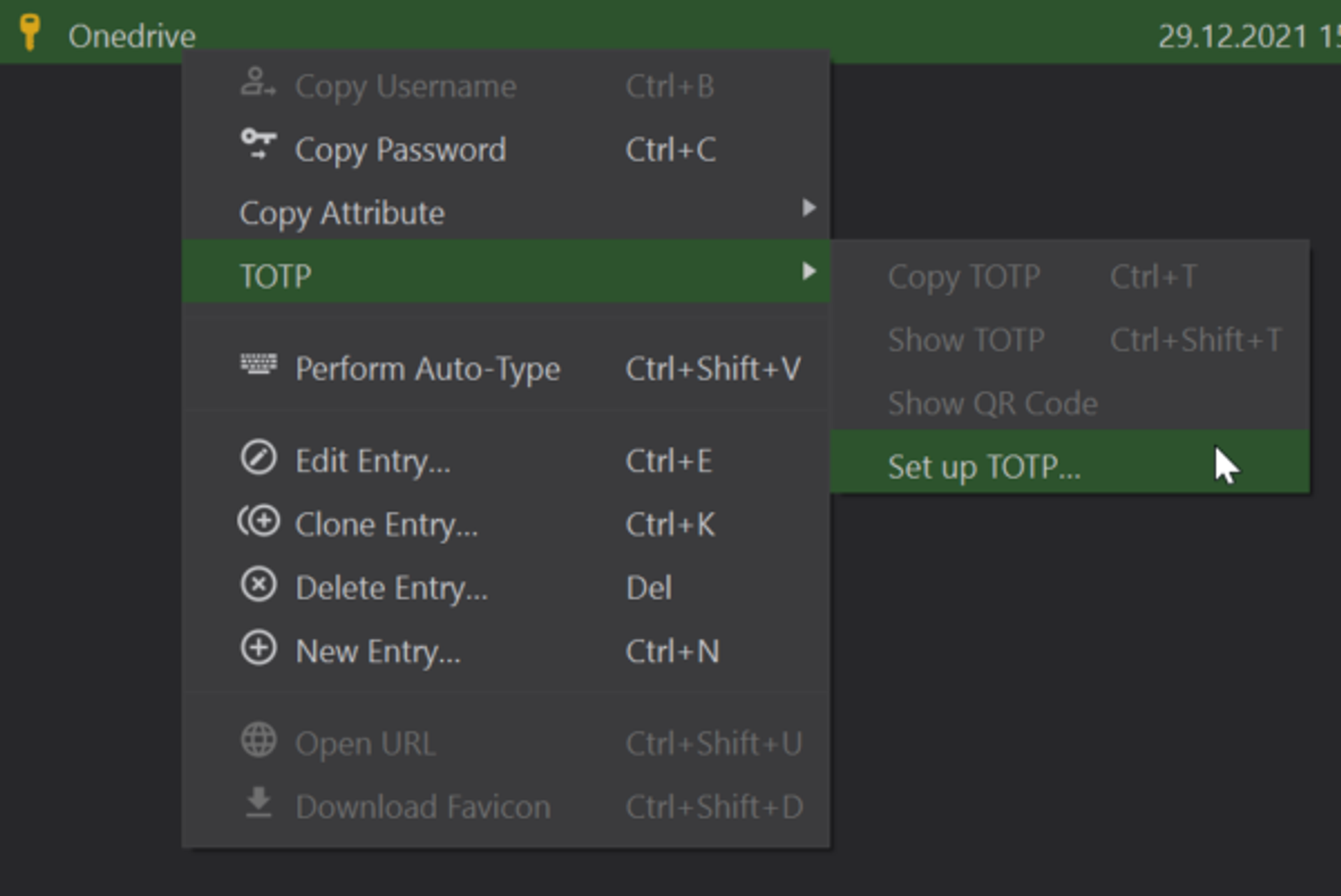Click the TOTP submenu arrow
1341x896 pixels.
pyautogui.click(x=809, y=271)
